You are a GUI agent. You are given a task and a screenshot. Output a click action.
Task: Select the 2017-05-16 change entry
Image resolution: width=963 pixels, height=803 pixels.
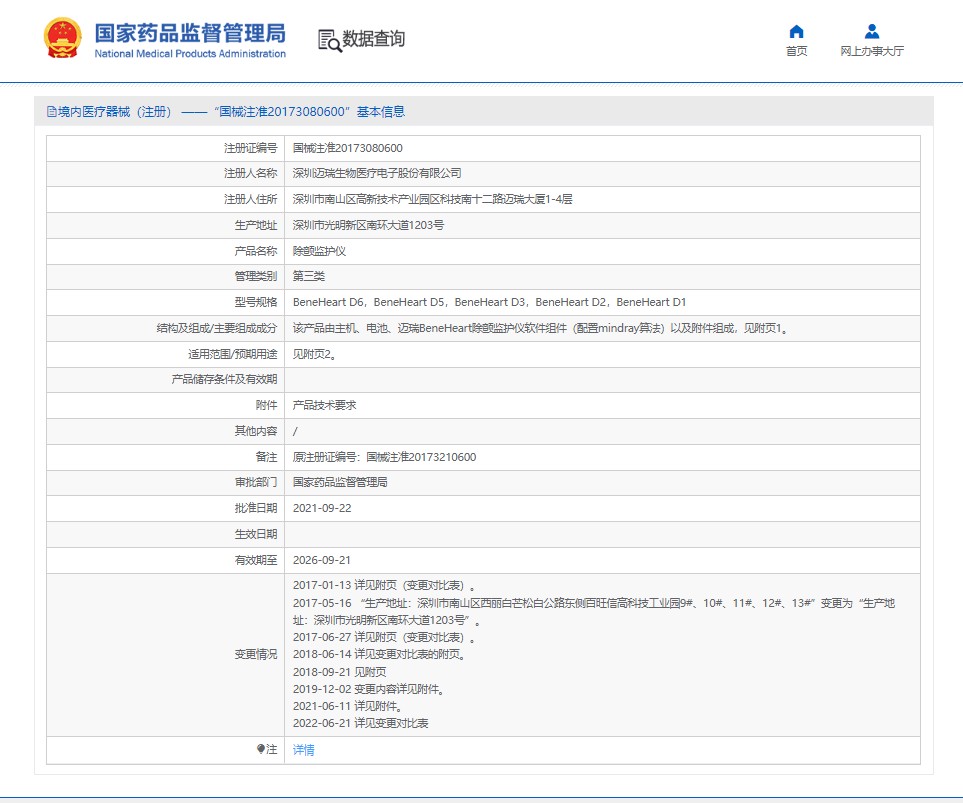point(594,612)
